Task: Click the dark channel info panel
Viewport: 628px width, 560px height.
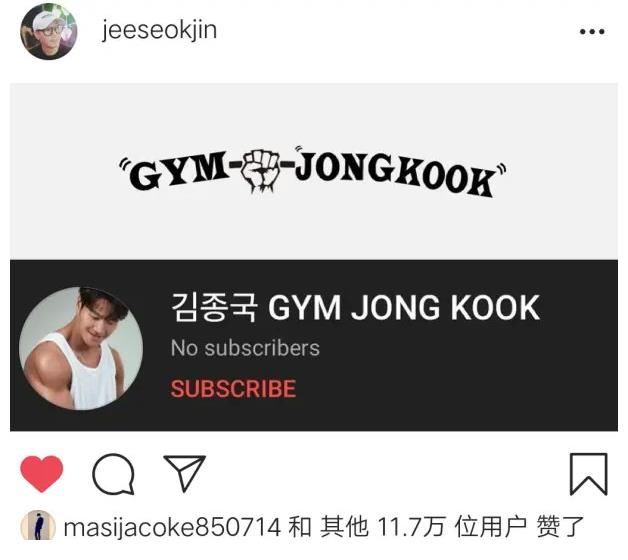Action: click(x=314, y=345)
